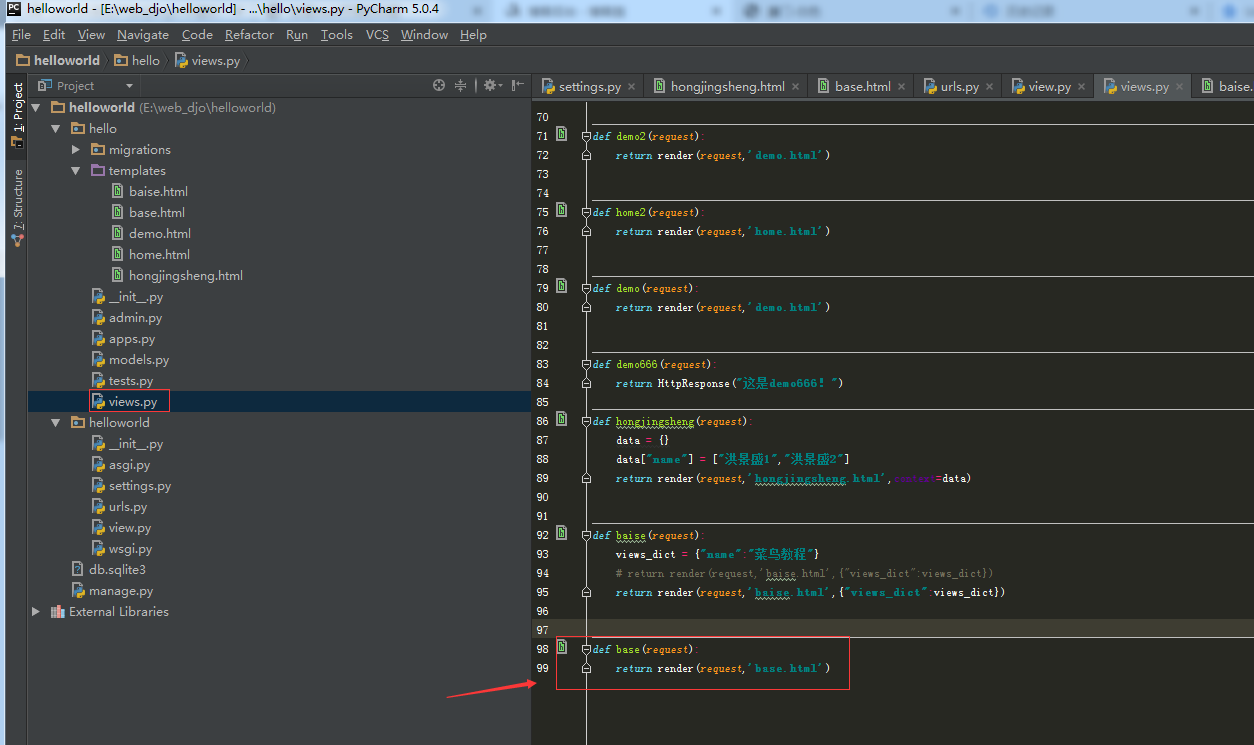
Task: Select apps.py in project tree
Action: pos(123,338)
